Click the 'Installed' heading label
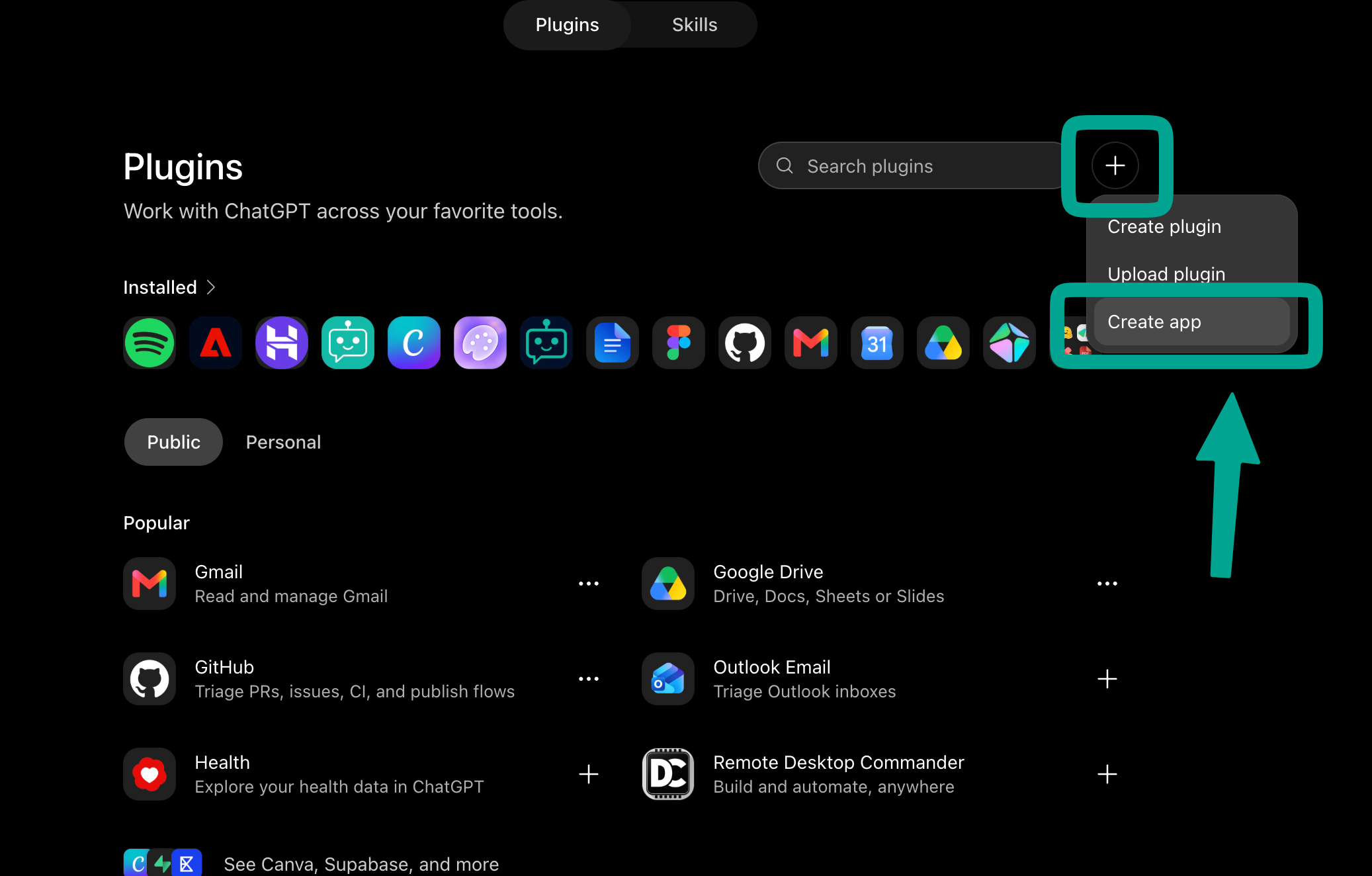This screenshot has height=876, width=1372. click(x=160, y=287)
